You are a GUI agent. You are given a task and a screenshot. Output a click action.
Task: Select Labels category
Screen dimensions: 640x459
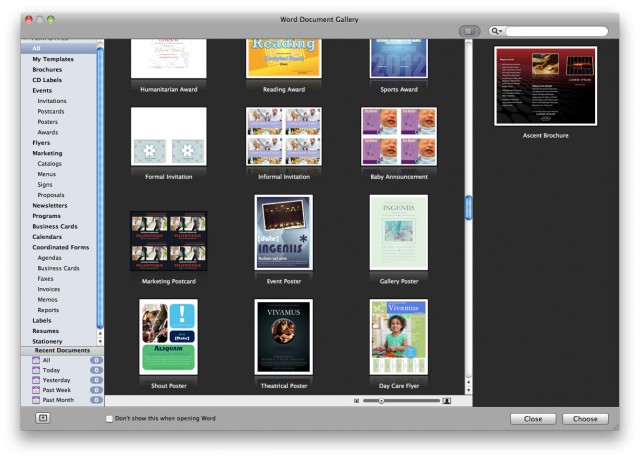point(42,321)
